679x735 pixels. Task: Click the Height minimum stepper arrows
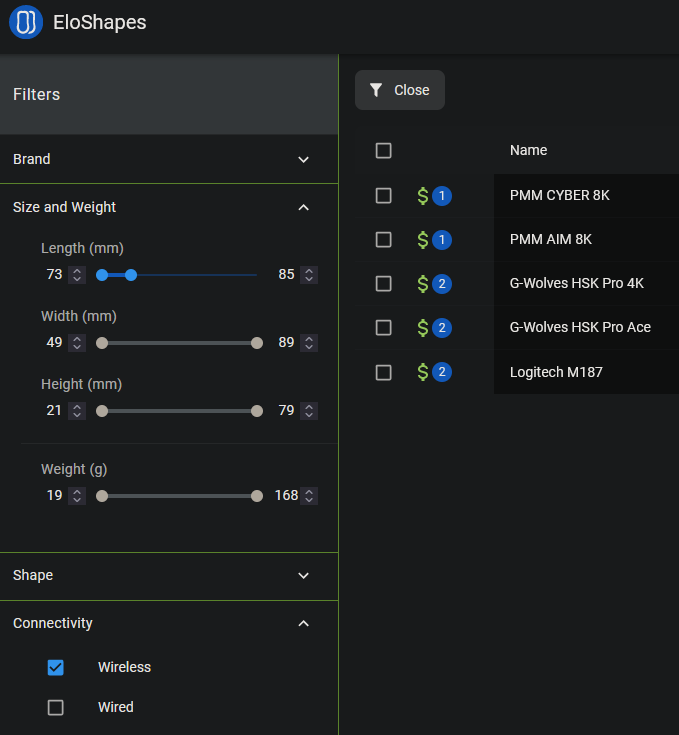[x=77, y=411]
